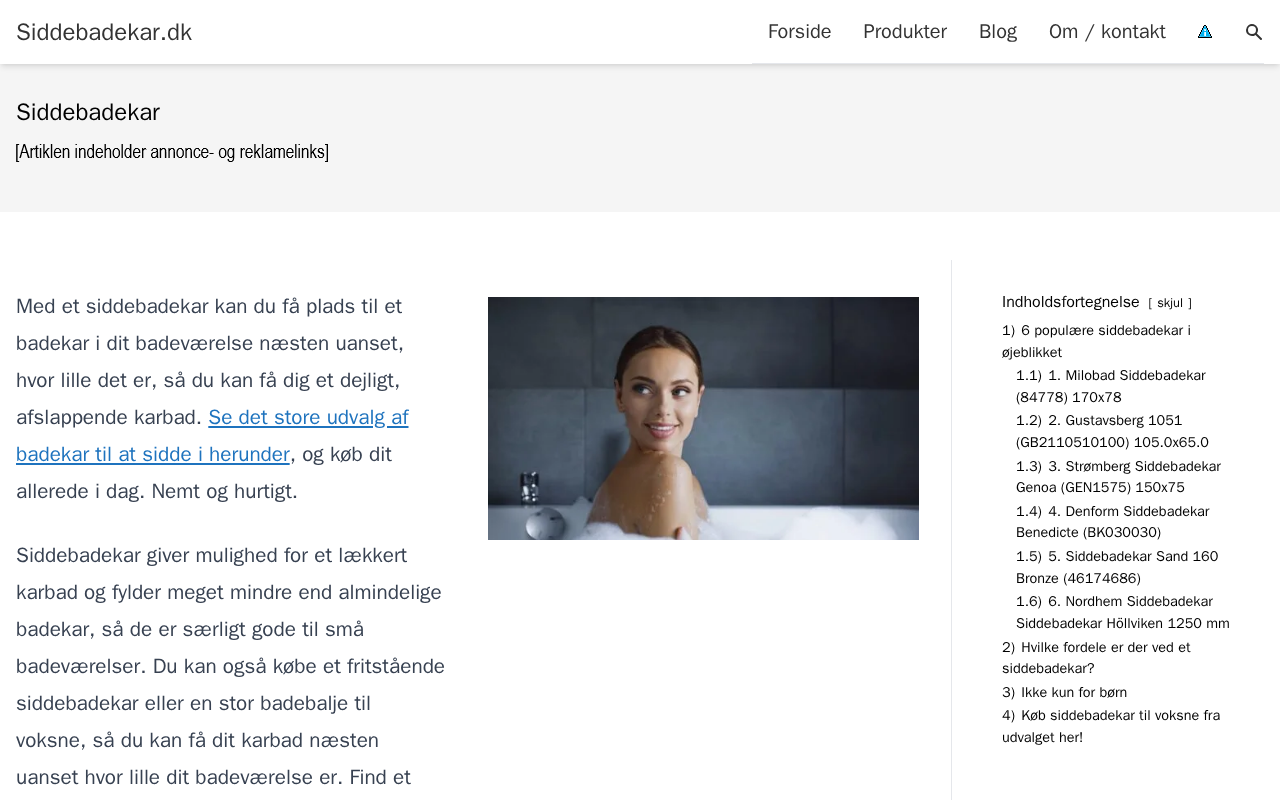Follow the 'Se det store udvalg af badekar' link
This screenshot has height=800, width=1280.
[x=212, y=436]
